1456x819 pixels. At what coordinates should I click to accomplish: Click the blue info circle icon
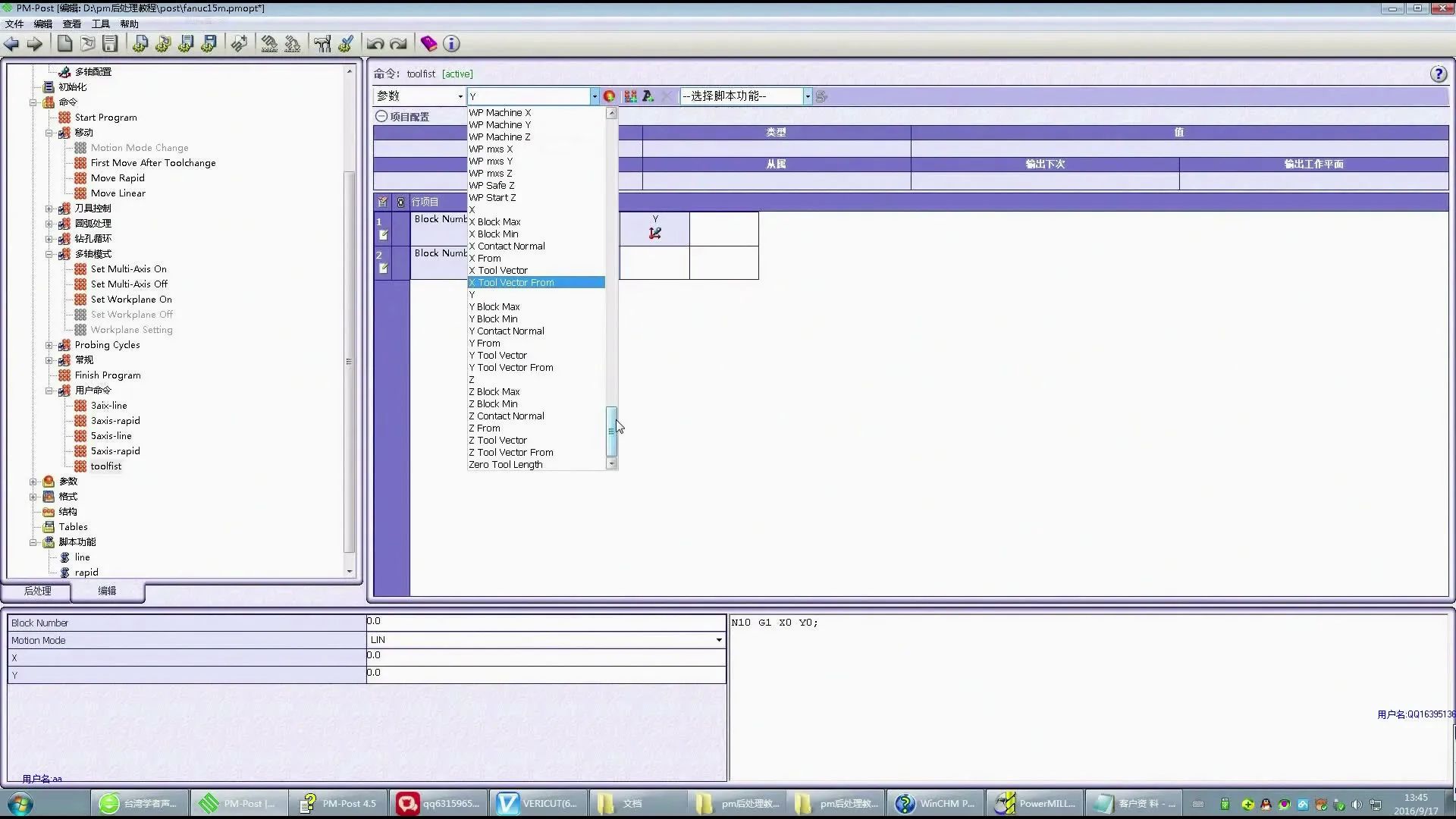451,44
